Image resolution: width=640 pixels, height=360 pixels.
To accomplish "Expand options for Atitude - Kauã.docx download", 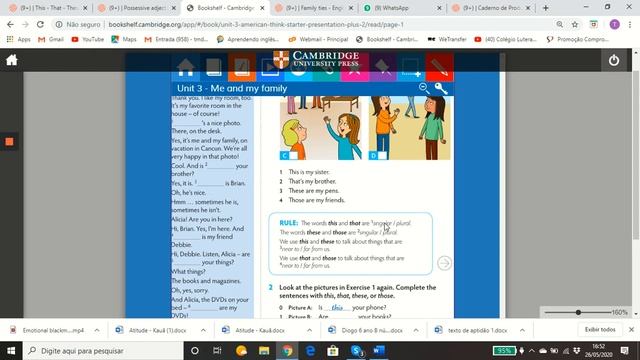I will (x=309, y=330).
